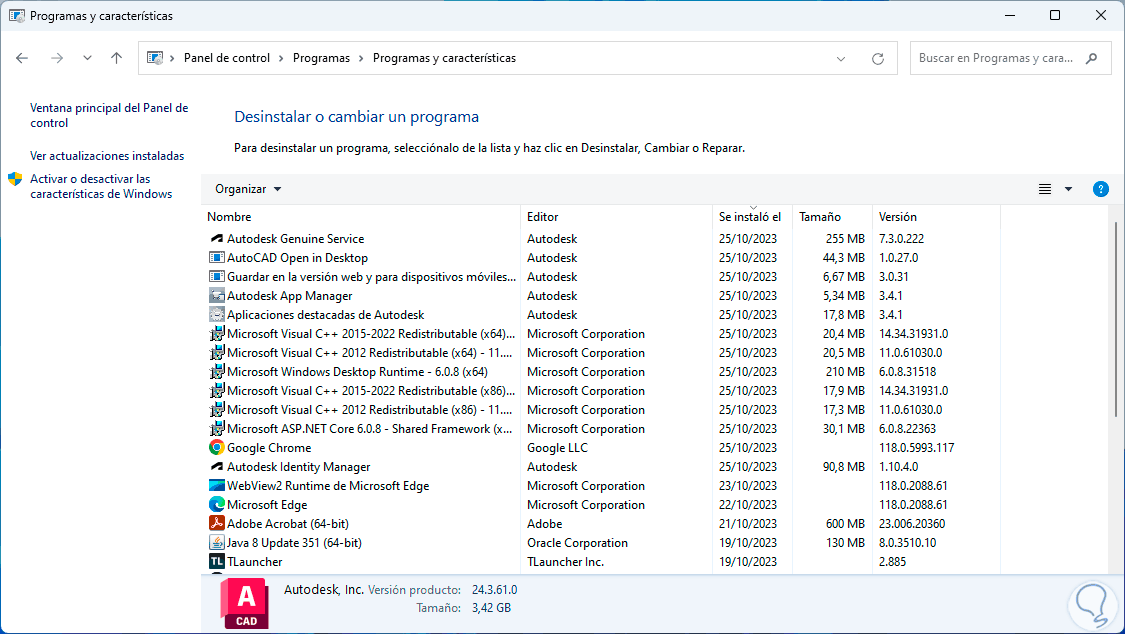The height and width of the screenshot is (634, 1125).
Task: Expand chevron after Panel de control
Action: [x=281, y=58]
